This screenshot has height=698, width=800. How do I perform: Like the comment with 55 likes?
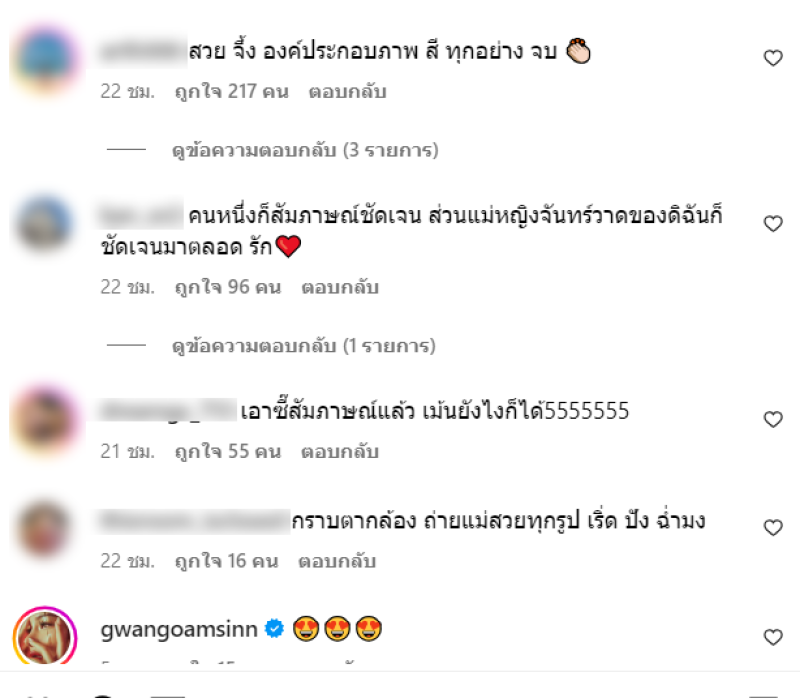click(x=773, y=419)
